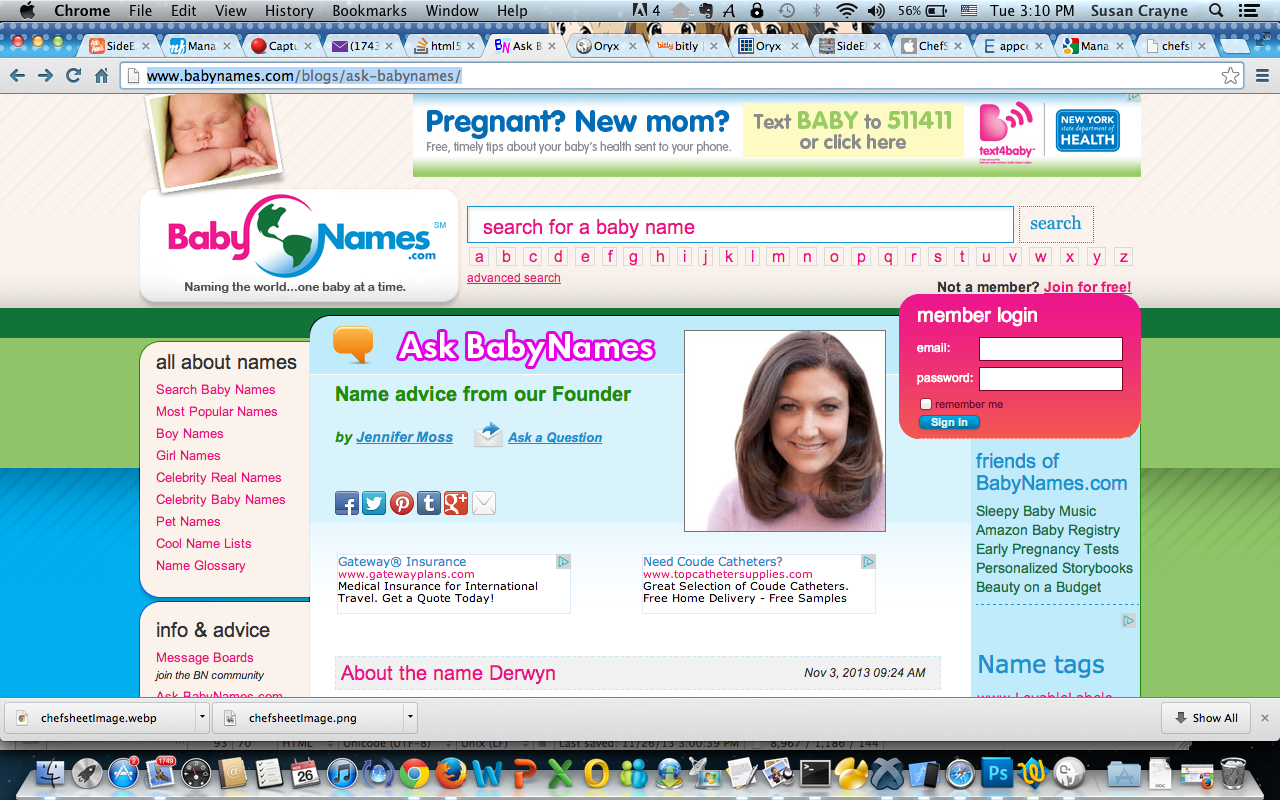
Task: Open the App Store dock icon
Action: click(123, 773)
